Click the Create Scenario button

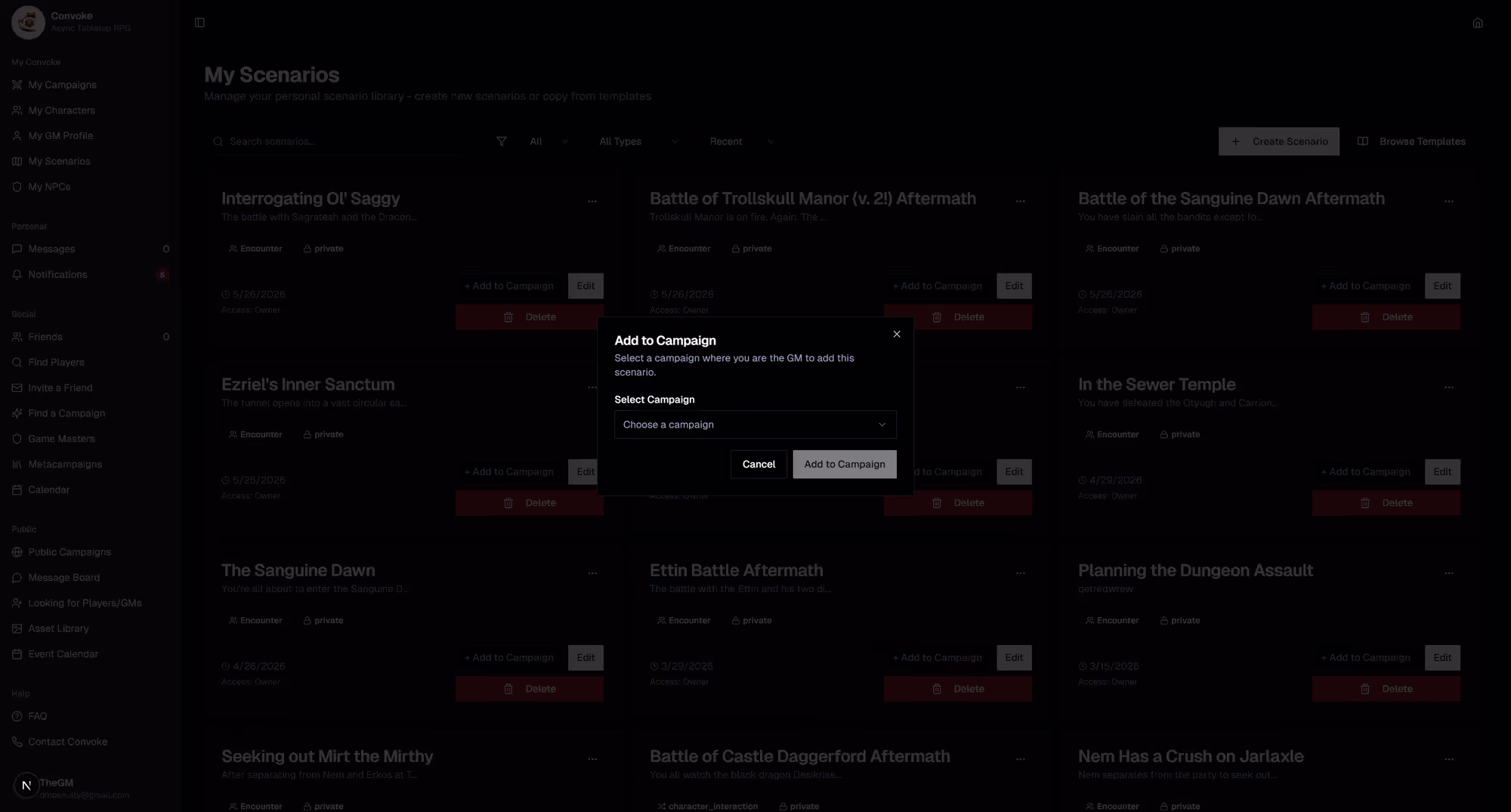pyautogui.click(x=1278, y=141)
